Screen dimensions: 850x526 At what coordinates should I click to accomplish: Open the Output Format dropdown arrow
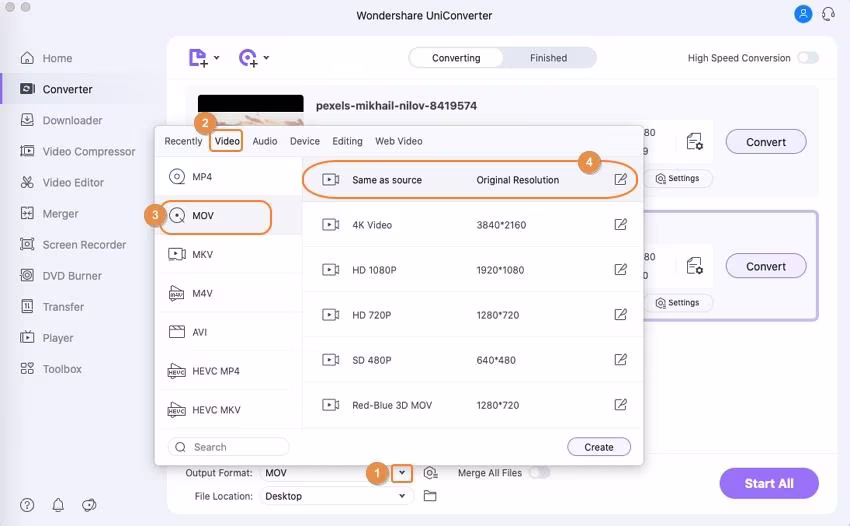point(402,473)
